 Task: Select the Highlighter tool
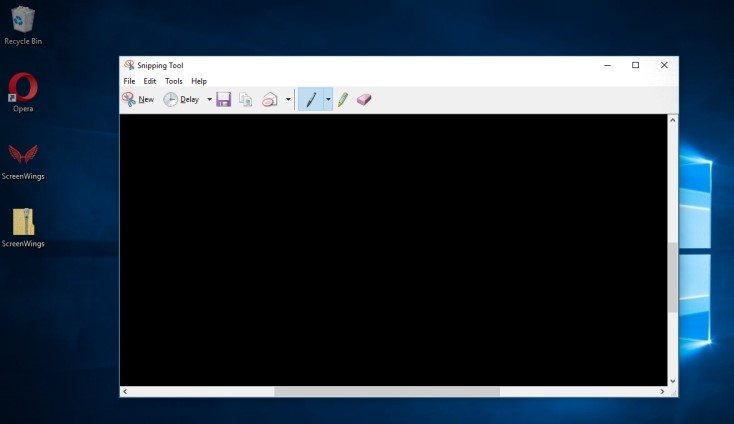pos(342,100)
